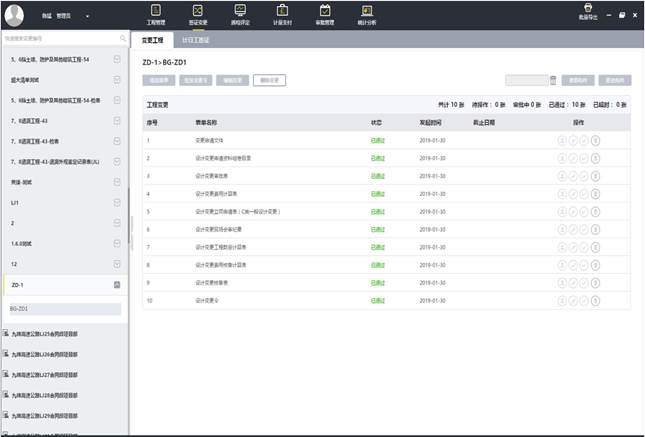Click the last action icon in row 1
This screenshot has width=645, height=437.
(x=596, y=141)
